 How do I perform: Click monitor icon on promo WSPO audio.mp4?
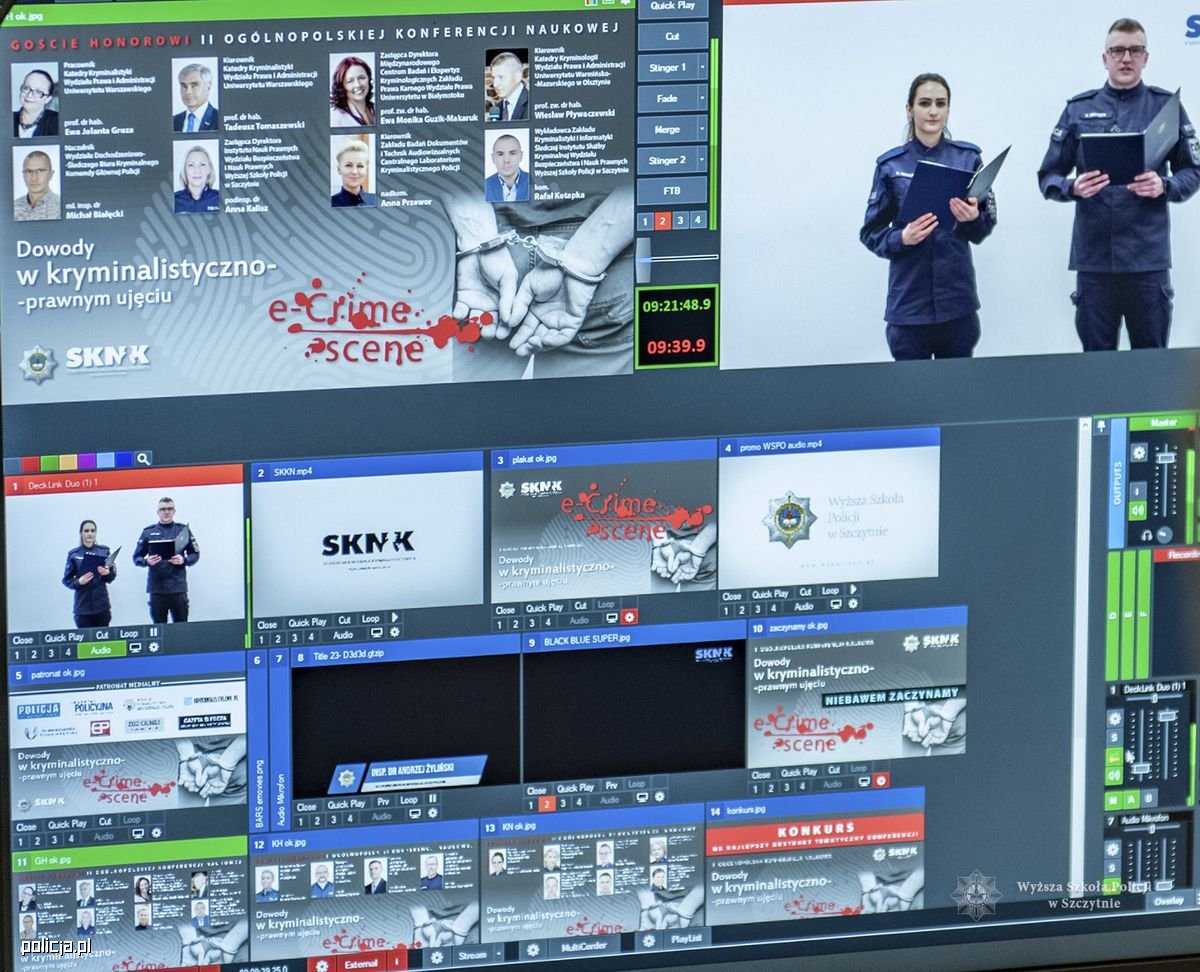point(836,605)
